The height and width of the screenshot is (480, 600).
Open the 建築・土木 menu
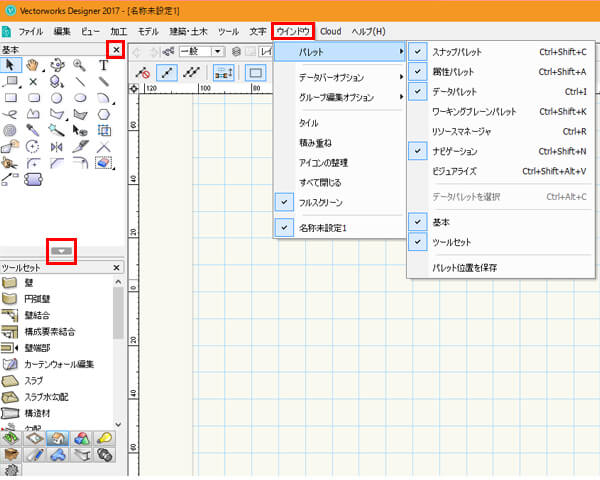[188, 31]
